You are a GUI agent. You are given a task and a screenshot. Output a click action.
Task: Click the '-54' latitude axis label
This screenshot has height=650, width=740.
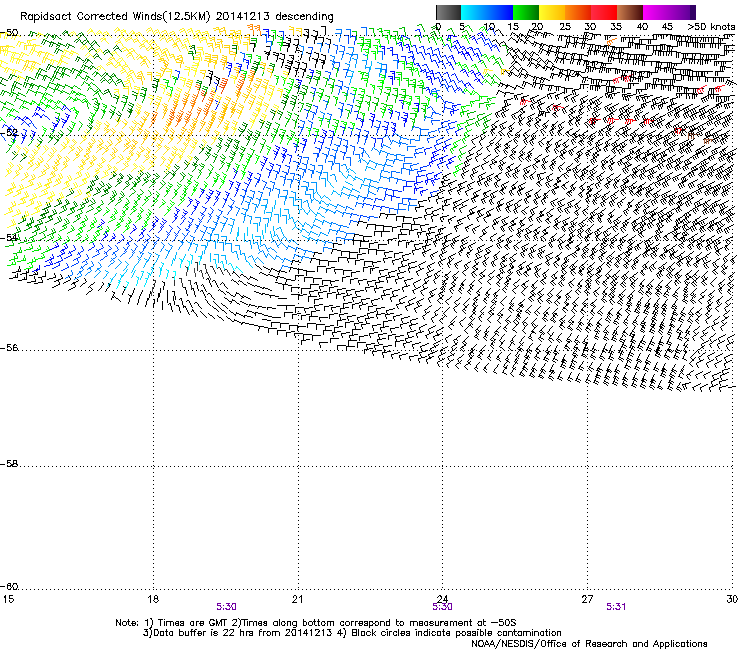9,237
